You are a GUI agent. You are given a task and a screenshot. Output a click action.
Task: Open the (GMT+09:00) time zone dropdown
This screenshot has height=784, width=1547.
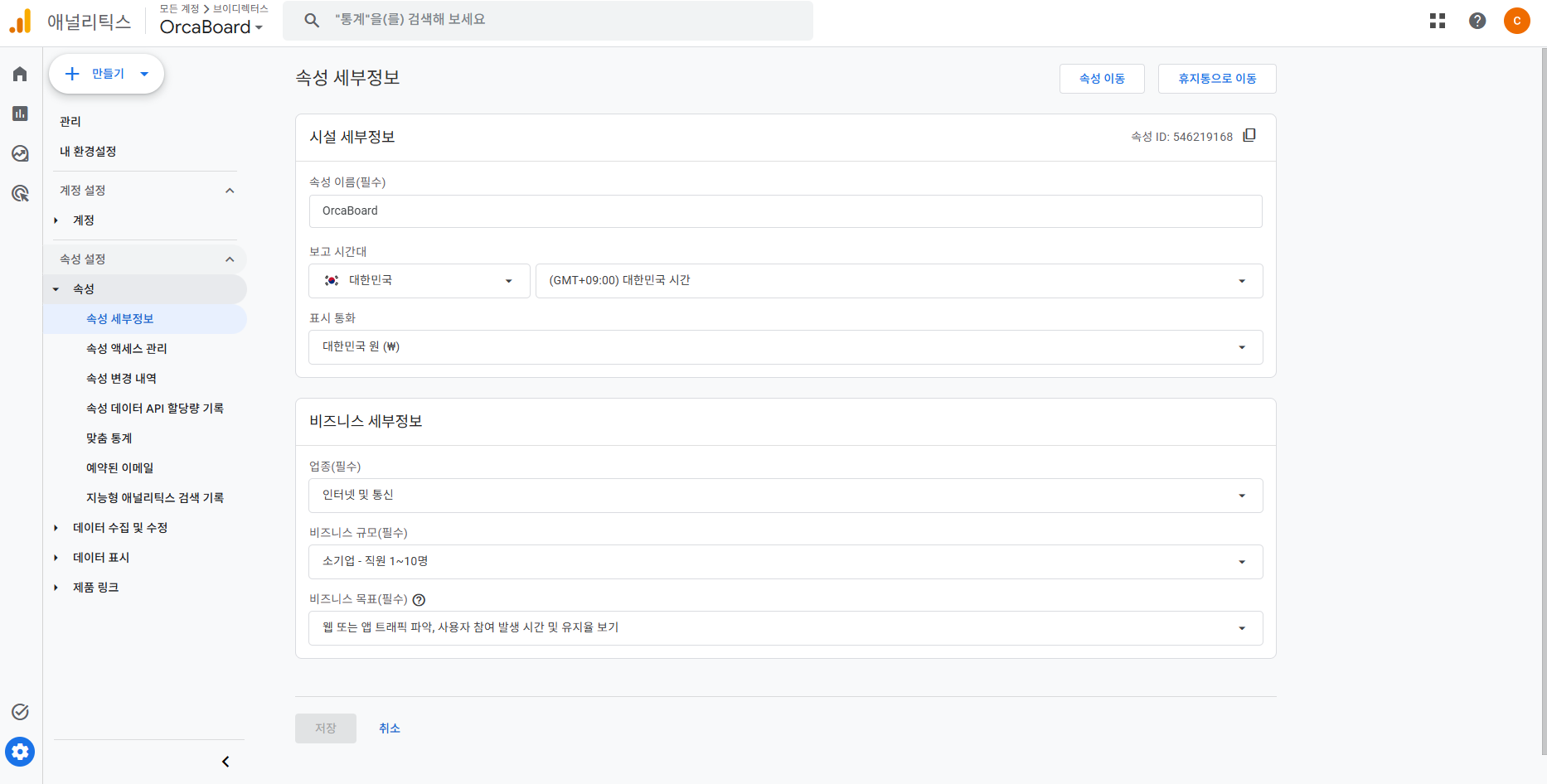pyautogui.click(x=900, y=281)
